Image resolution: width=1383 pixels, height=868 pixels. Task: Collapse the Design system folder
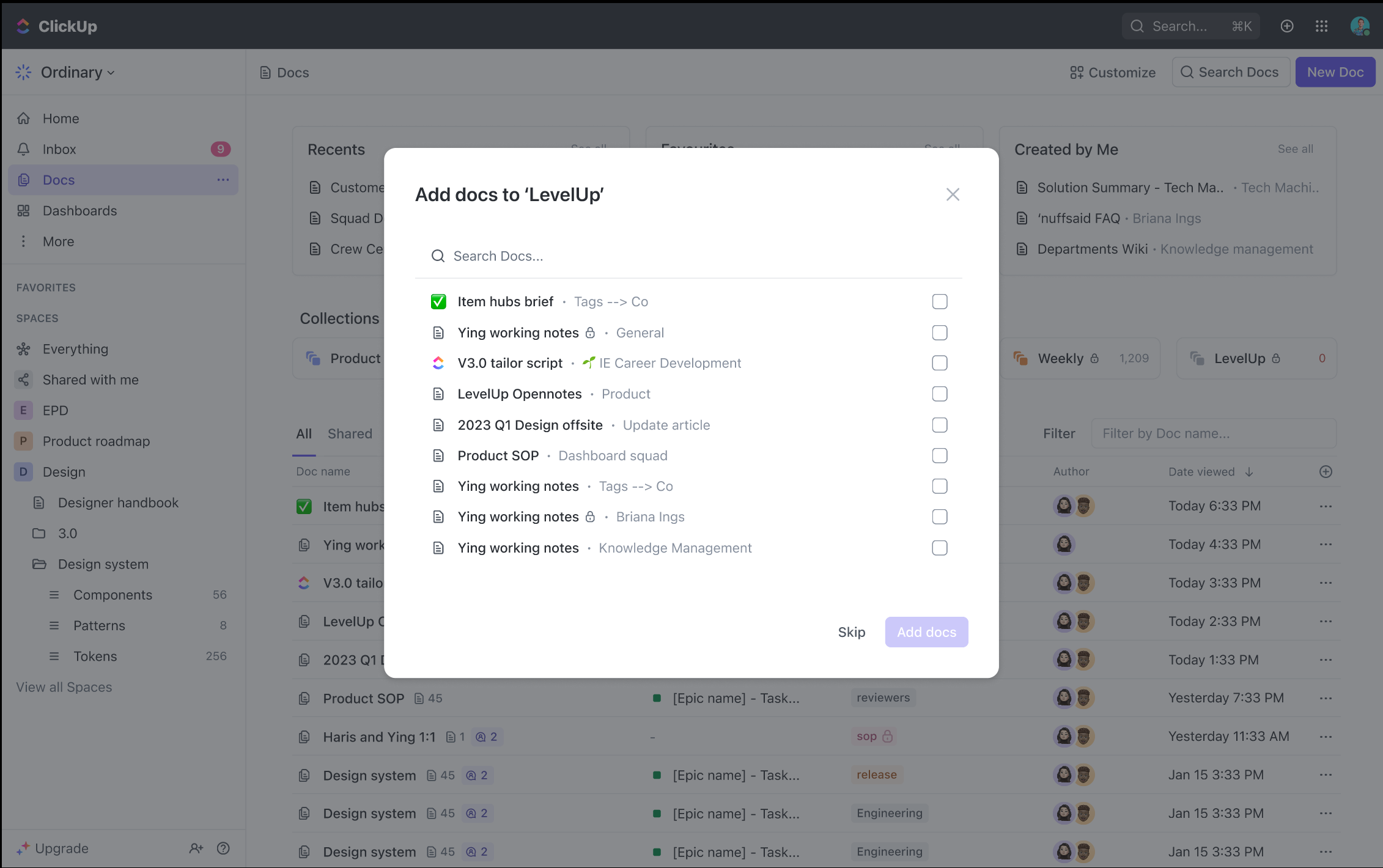[39, 564]
